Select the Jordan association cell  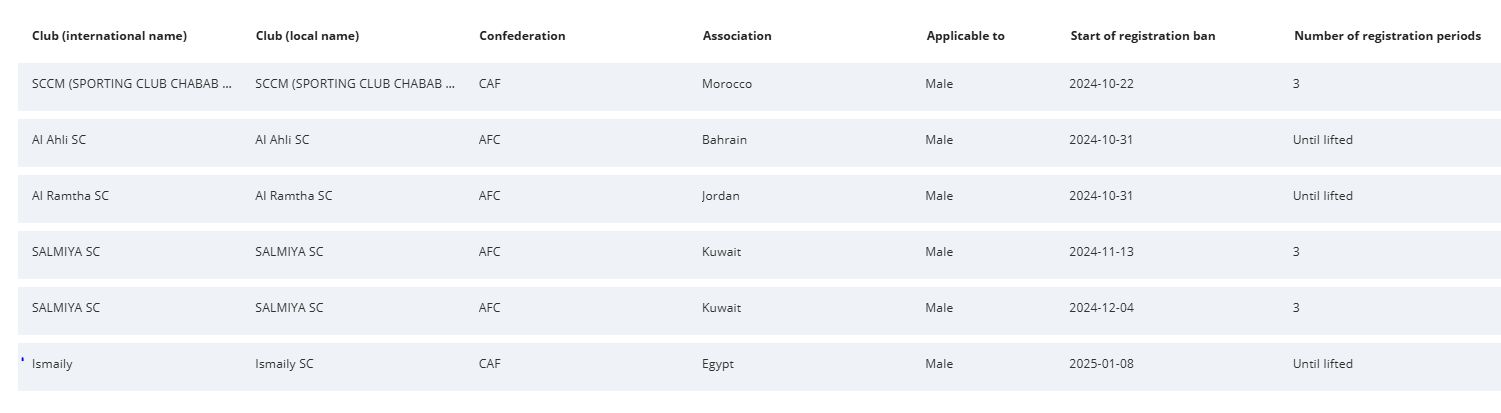(x=721, y=196)
